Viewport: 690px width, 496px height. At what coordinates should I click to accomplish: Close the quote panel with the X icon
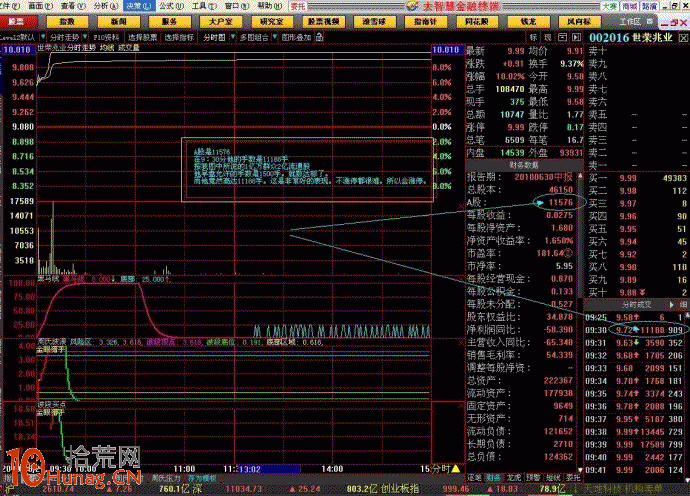(683, 38)
